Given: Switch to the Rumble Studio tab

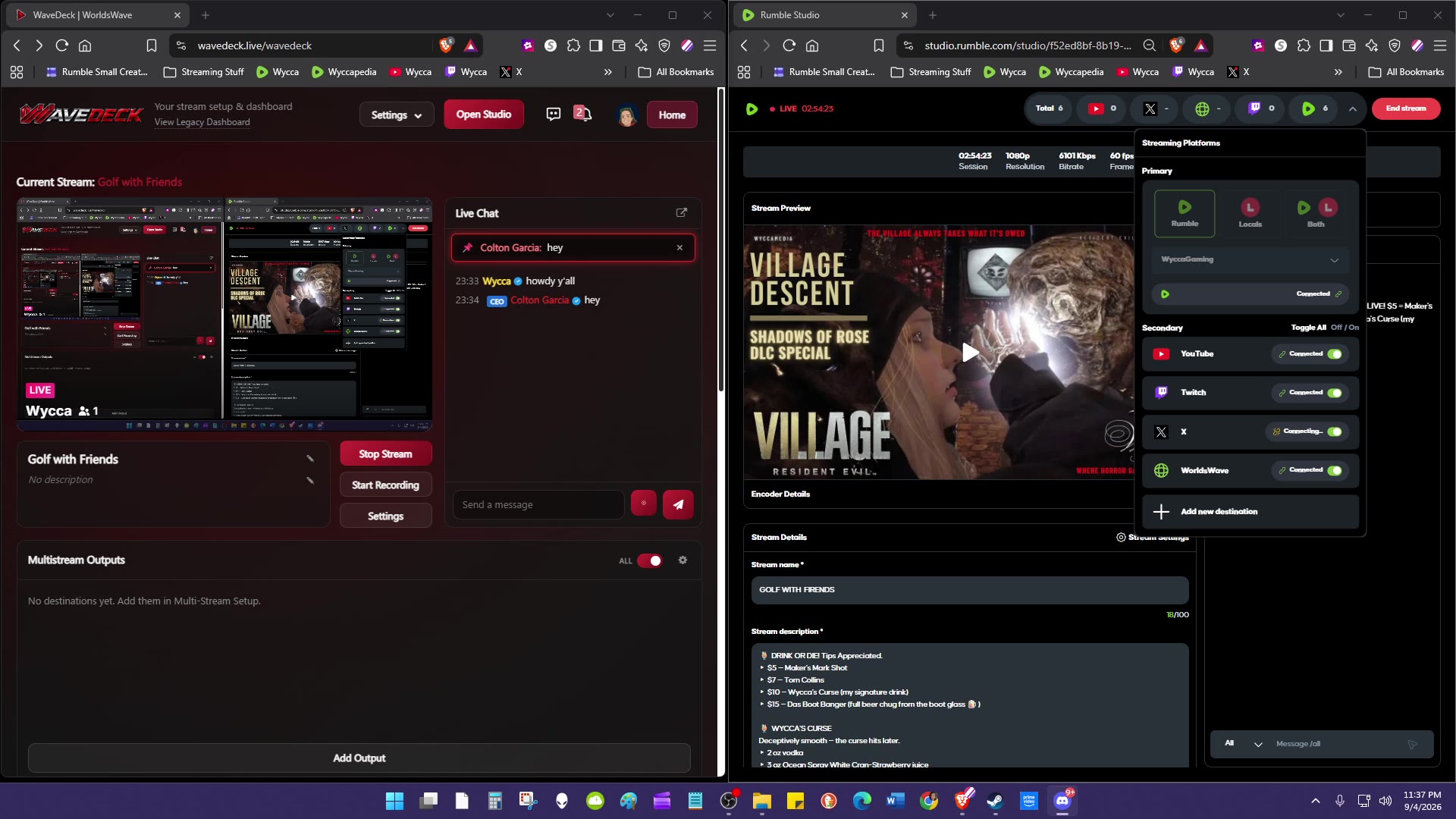Looking at the screenshot, I should 825,15.
